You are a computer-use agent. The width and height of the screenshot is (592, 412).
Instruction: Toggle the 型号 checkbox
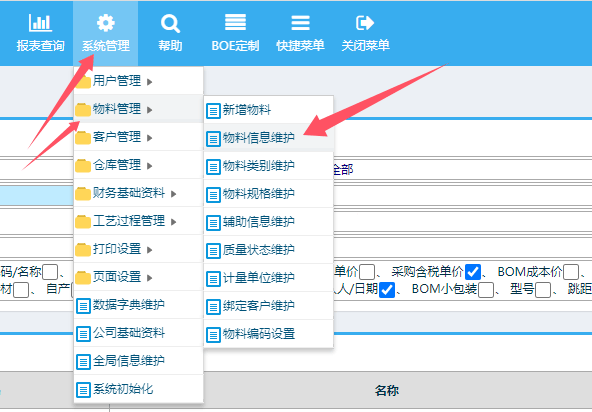543,290
